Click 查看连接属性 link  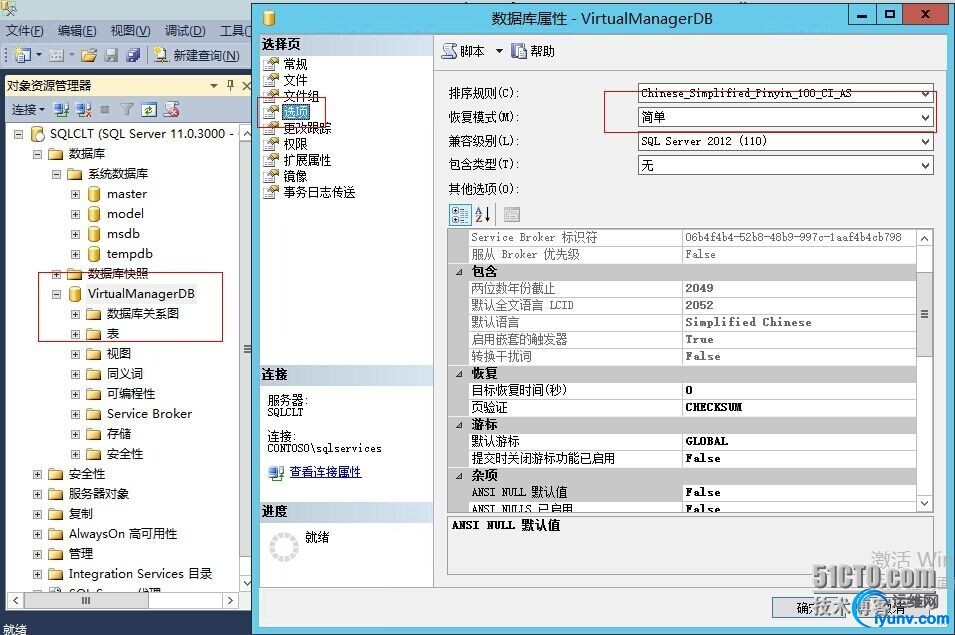[x=325, y=472]
